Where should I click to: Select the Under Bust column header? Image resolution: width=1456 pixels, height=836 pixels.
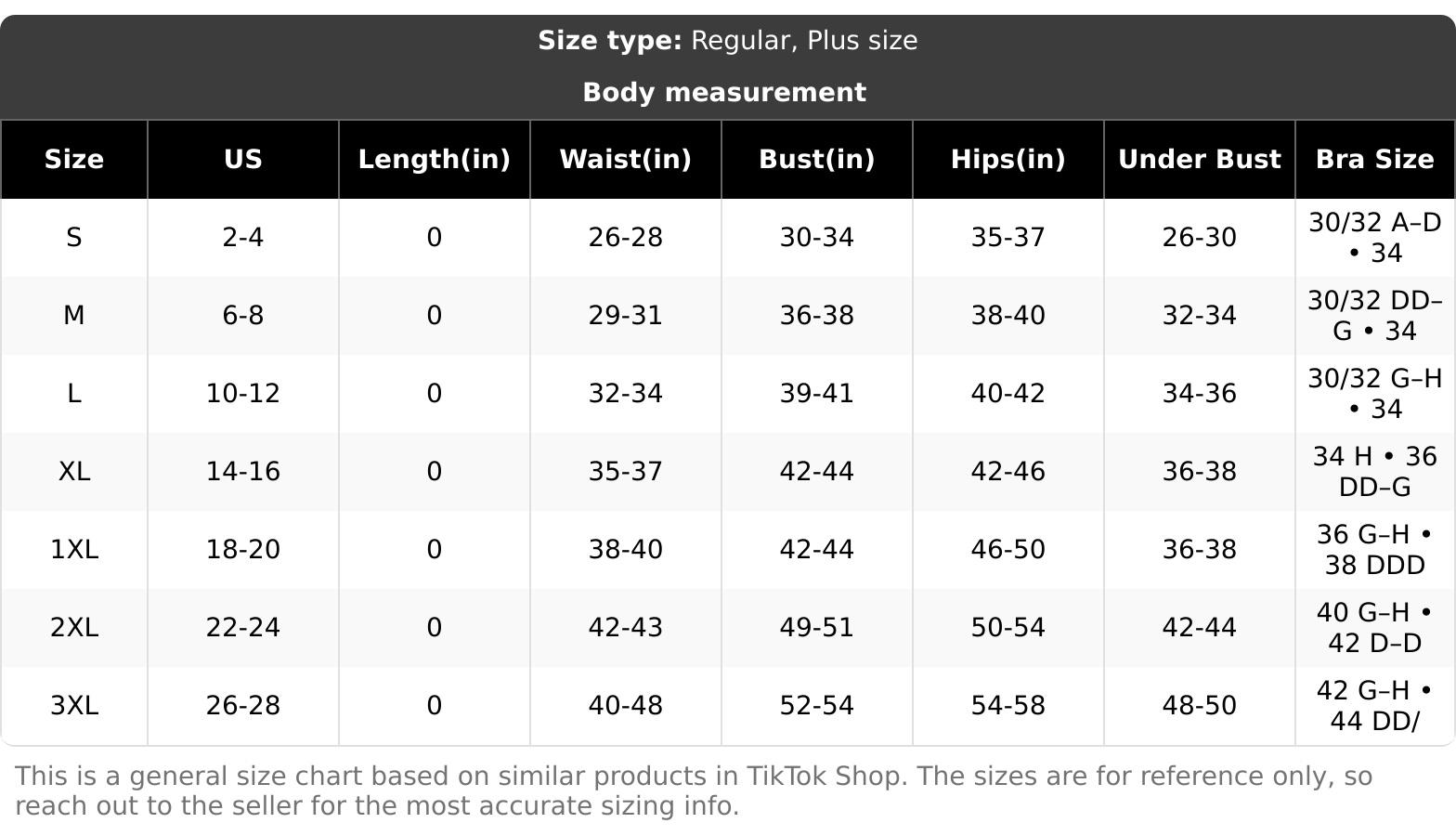click(x=1200, y=160)
